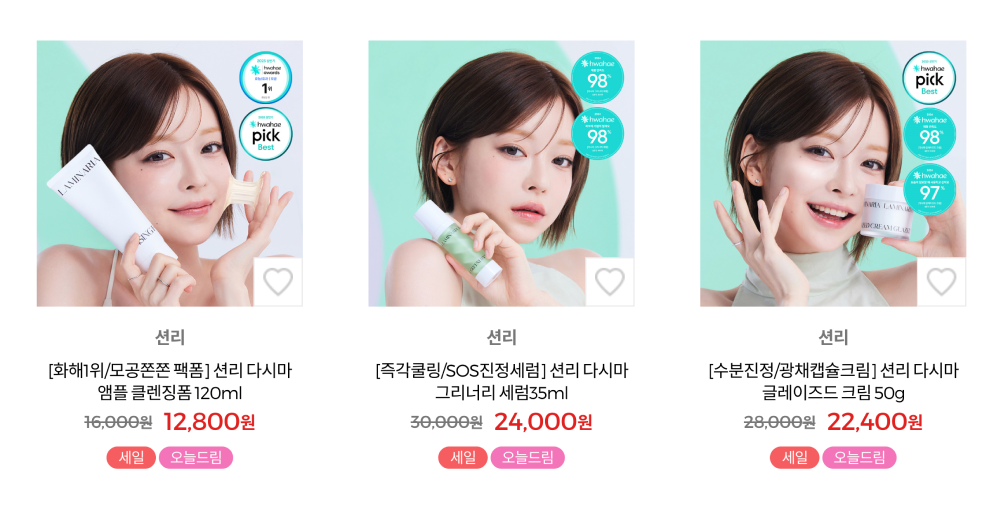Click 오늘드림 tag under Greenery serum
Viewport: 1000px width, 512px height.
pyautogui.click(x=527, y=458)
